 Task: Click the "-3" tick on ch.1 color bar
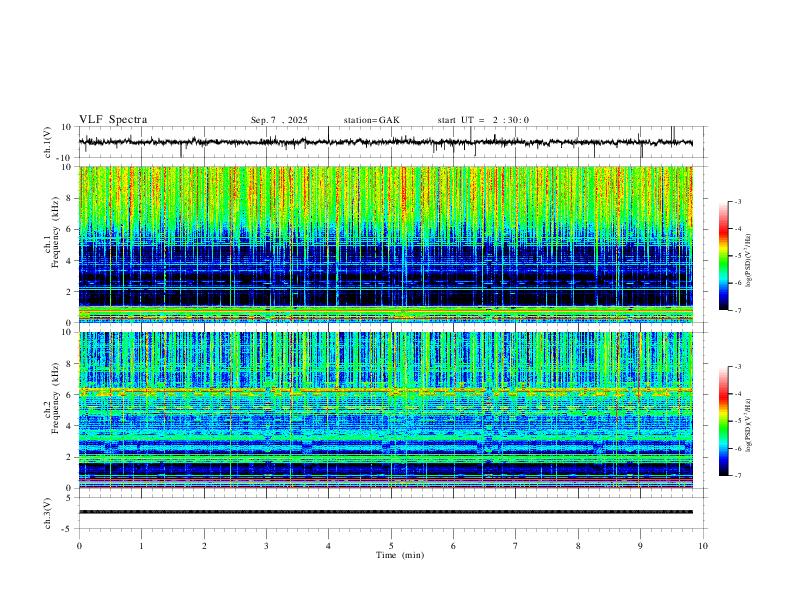(738, 201)
